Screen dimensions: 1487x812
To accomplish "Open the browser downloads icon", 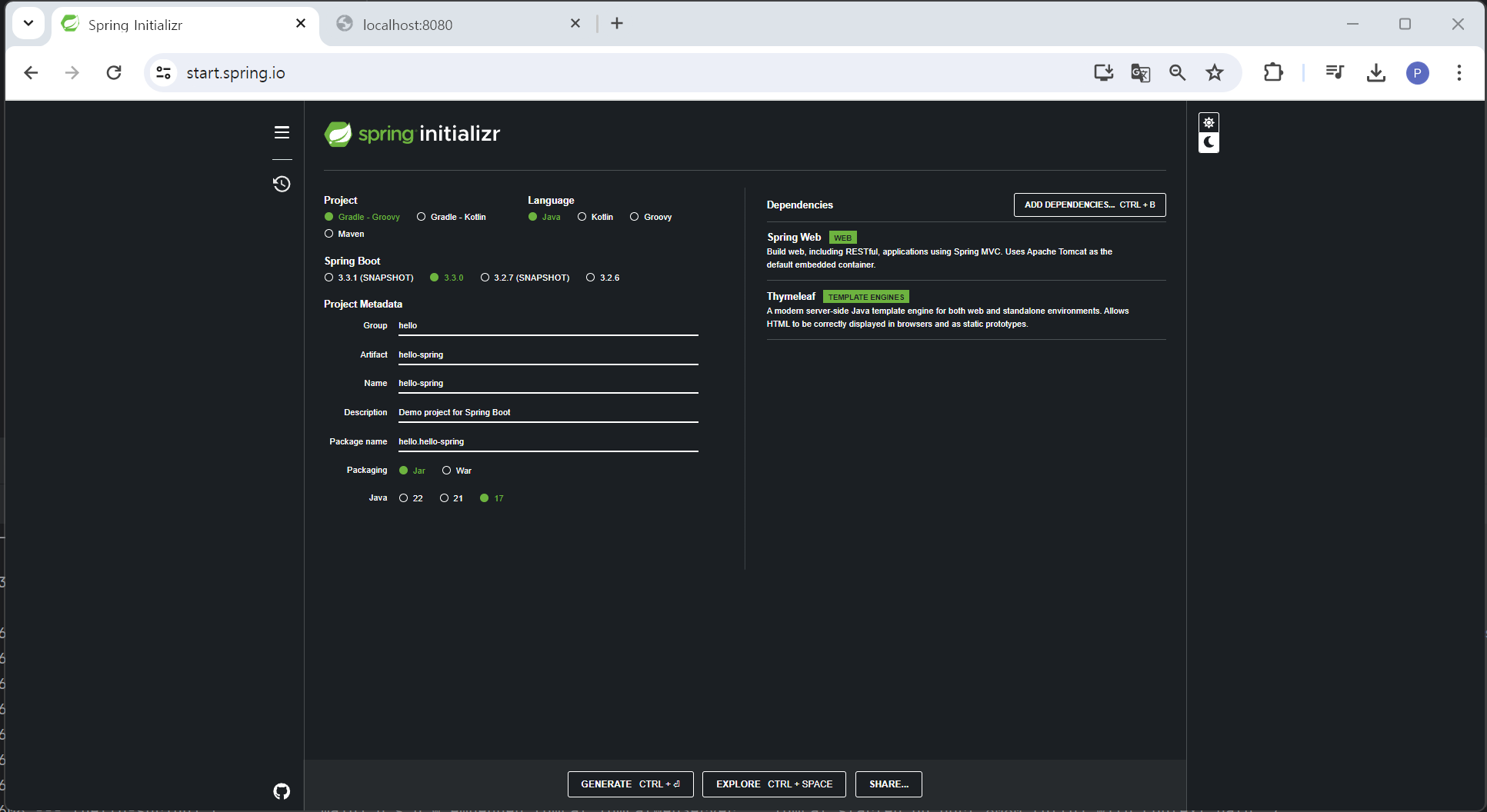I will pos(1376,73).
